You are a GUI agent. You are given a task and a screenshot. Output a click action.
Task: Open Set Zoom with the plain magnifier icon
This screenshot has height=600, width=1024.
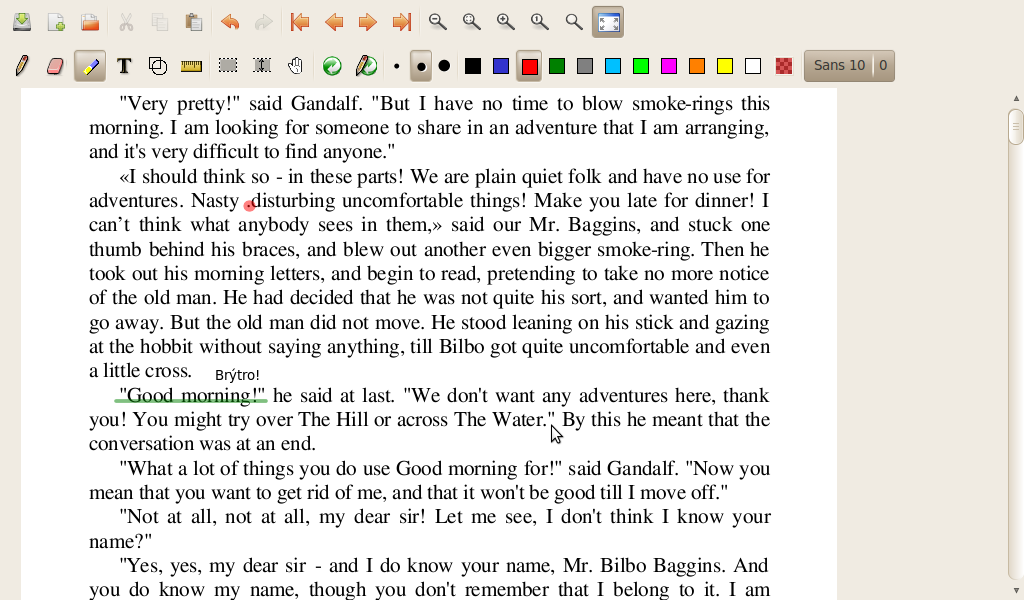[x=573, y=22]
